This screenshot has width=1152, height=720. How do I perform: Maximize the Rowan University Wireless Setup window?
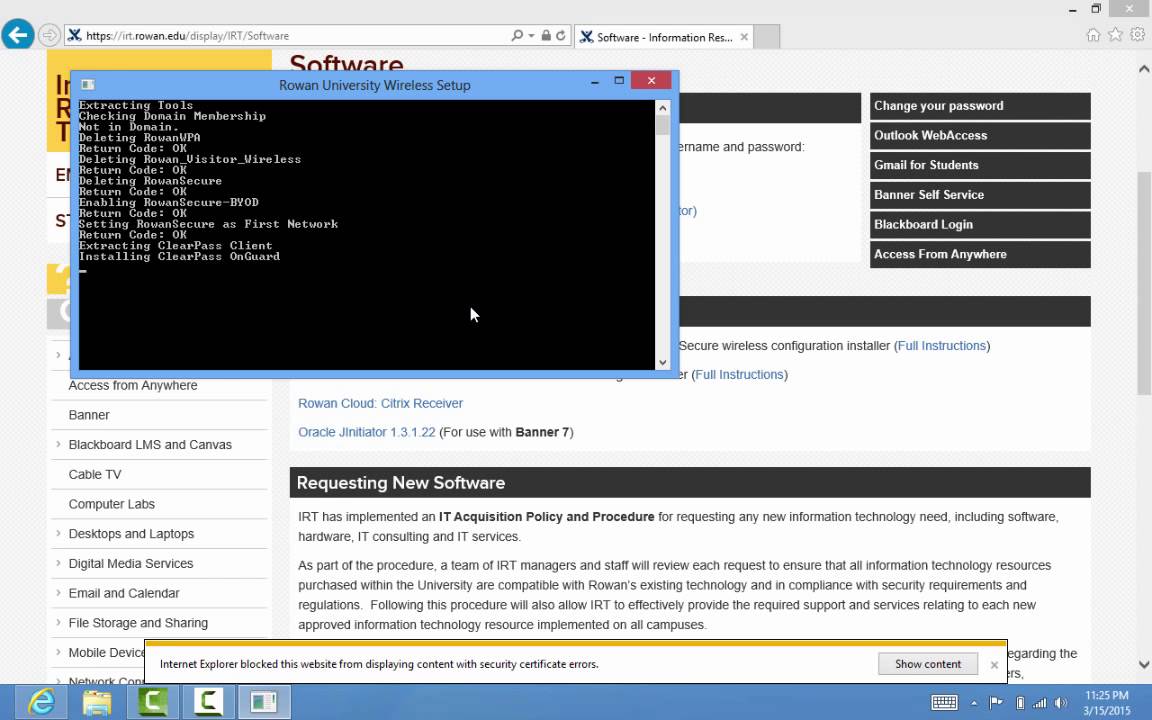[619, 81]
